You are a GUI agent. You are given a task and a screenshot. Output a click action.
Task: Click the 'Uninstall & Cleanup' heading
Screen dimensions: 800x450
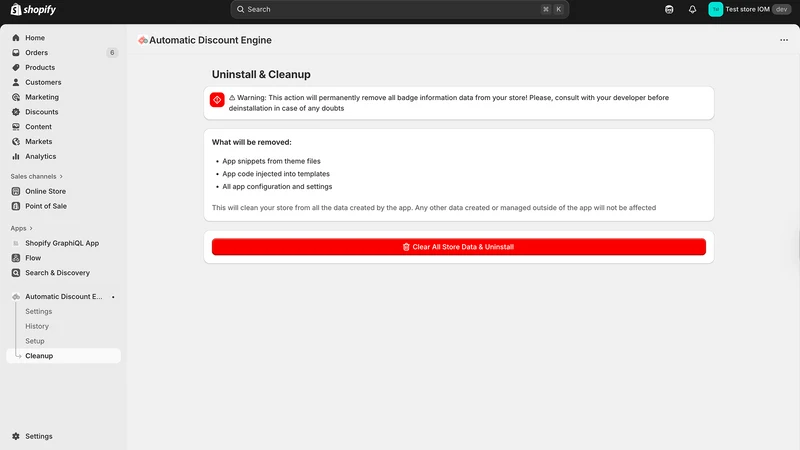pos(261,74)
